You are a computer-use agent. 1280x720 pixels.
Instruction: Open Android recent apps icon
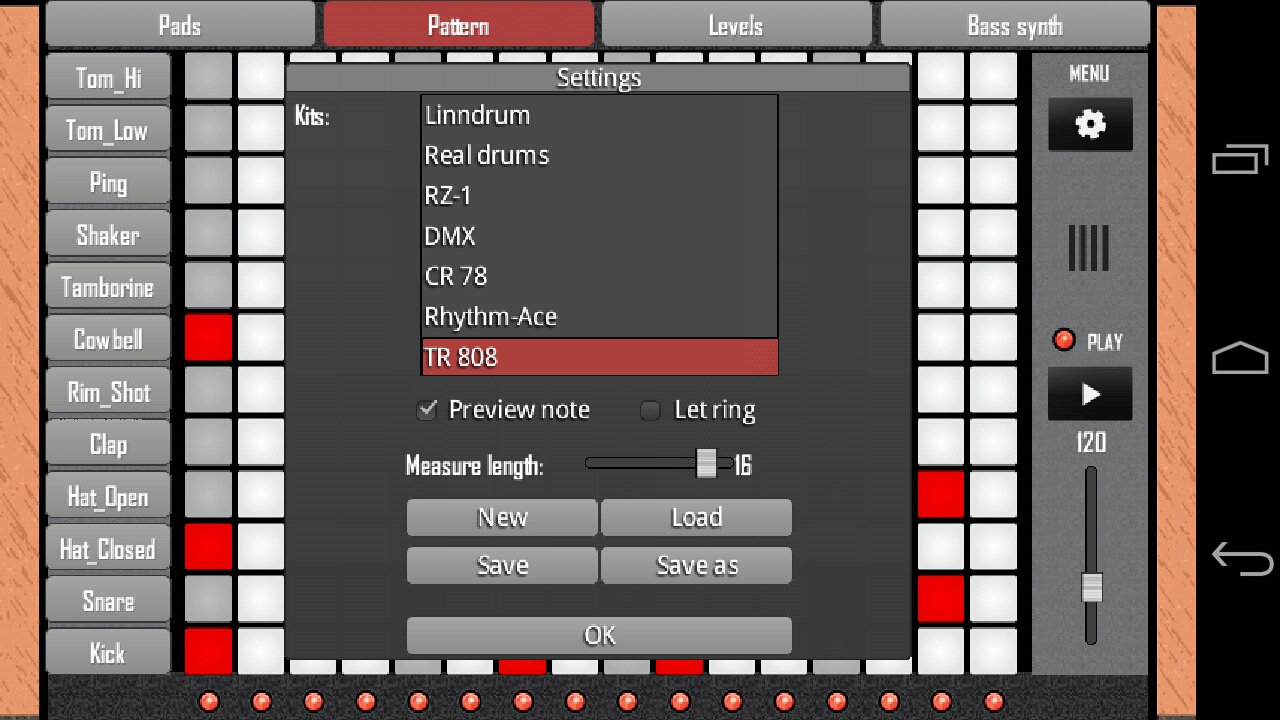pos(1240,158)
